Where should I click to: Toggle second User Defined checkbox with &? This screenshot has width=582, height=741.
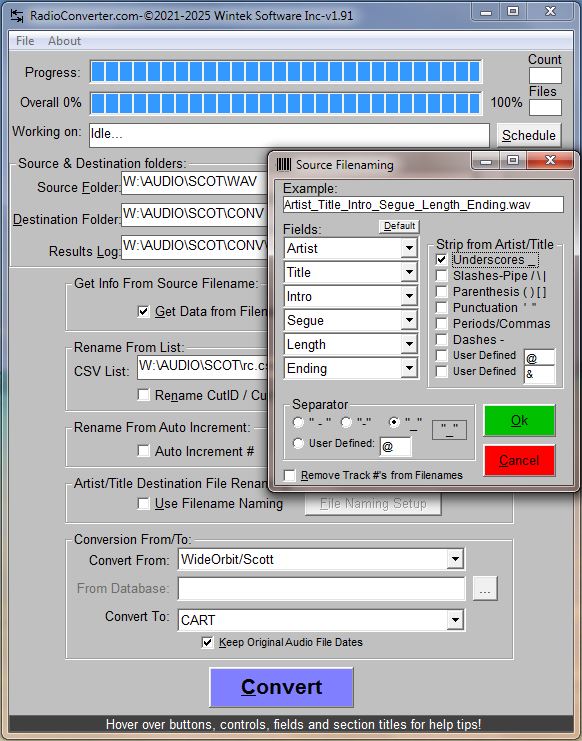coord(441,371)
